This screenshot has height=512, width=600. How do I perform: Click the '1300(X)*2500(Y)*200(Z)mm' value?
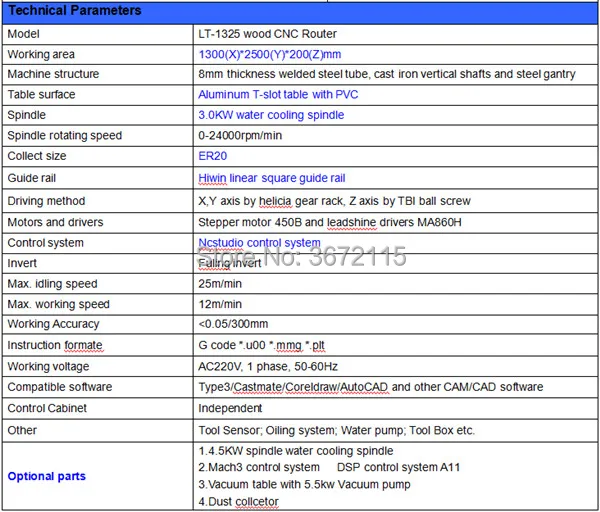coord(269,54)
